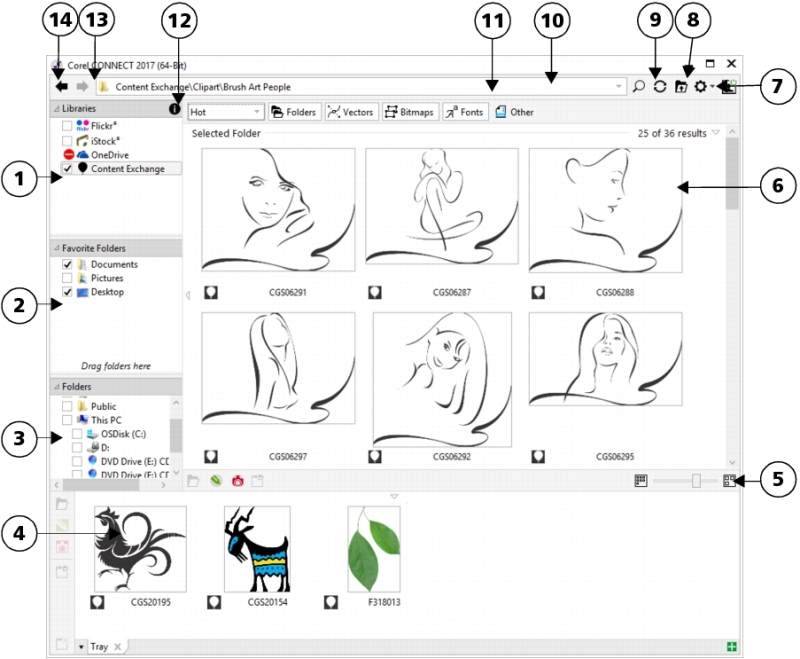Enable the Flickr library checkbox
This screenshot has height=659, width=800.
67,126
